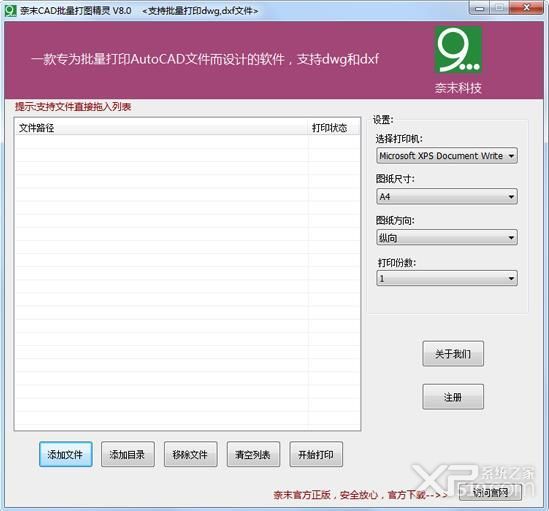Open the 关于我们 about dialog
The width and height of the screenshot is (549, 511).
[x=453, y=354]
